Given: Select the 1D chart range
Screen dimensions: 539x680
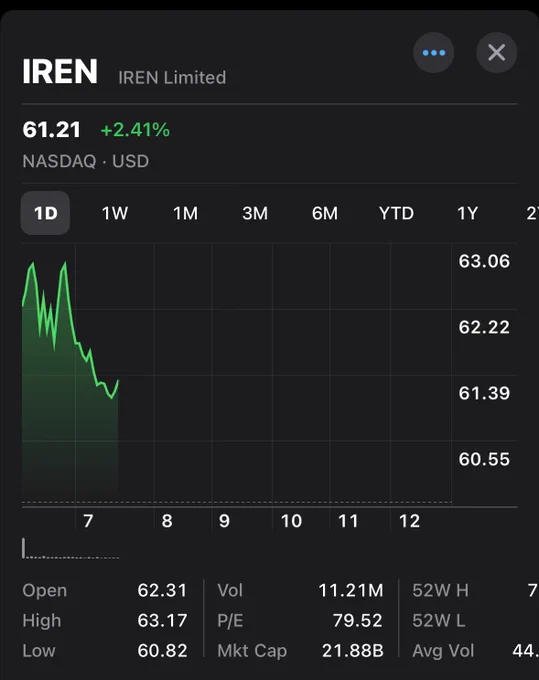Looking at the screenshot, I should 46,213.
